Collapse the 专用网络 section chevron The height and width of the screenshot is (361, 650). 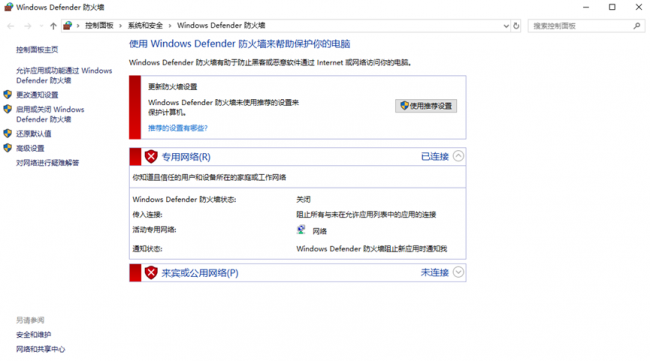point(458,156)
